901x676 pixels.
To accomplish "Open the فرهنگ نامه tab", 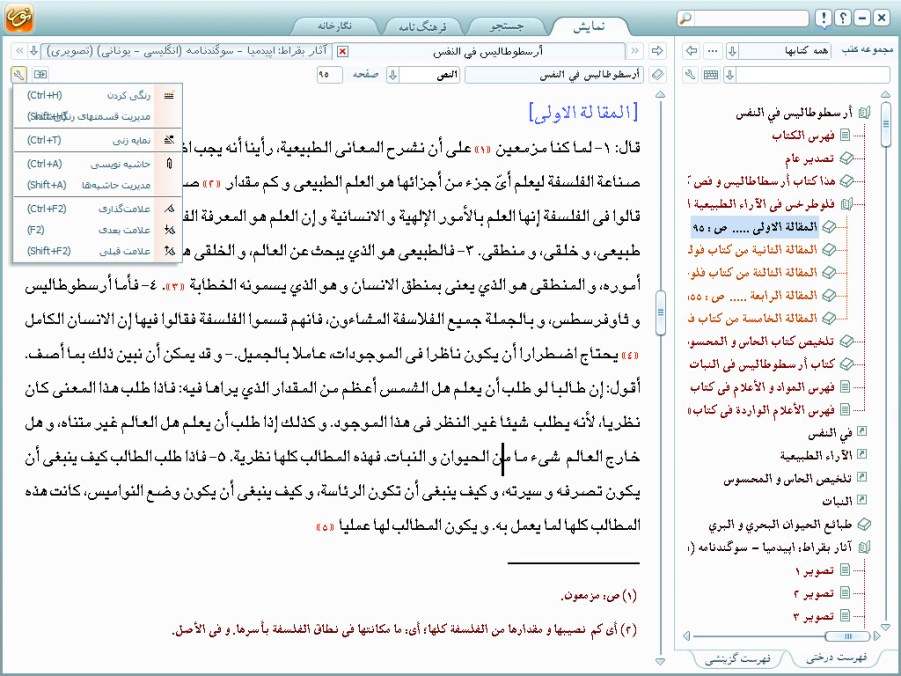I will tap(422, 26).
